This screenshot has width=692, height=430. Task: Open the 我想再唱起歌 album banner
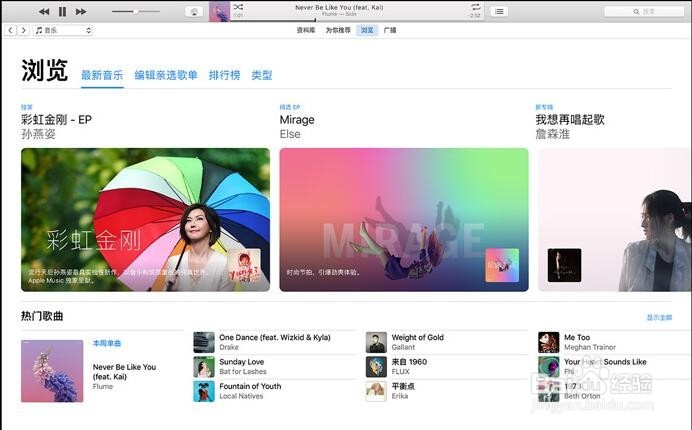tap(615, 219)
